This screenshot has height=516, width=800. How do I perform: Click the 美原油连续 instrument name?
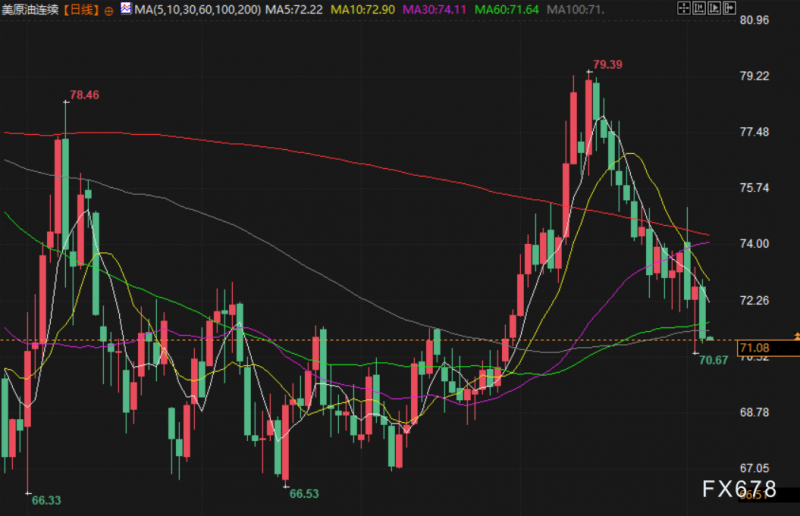[30, 10]
